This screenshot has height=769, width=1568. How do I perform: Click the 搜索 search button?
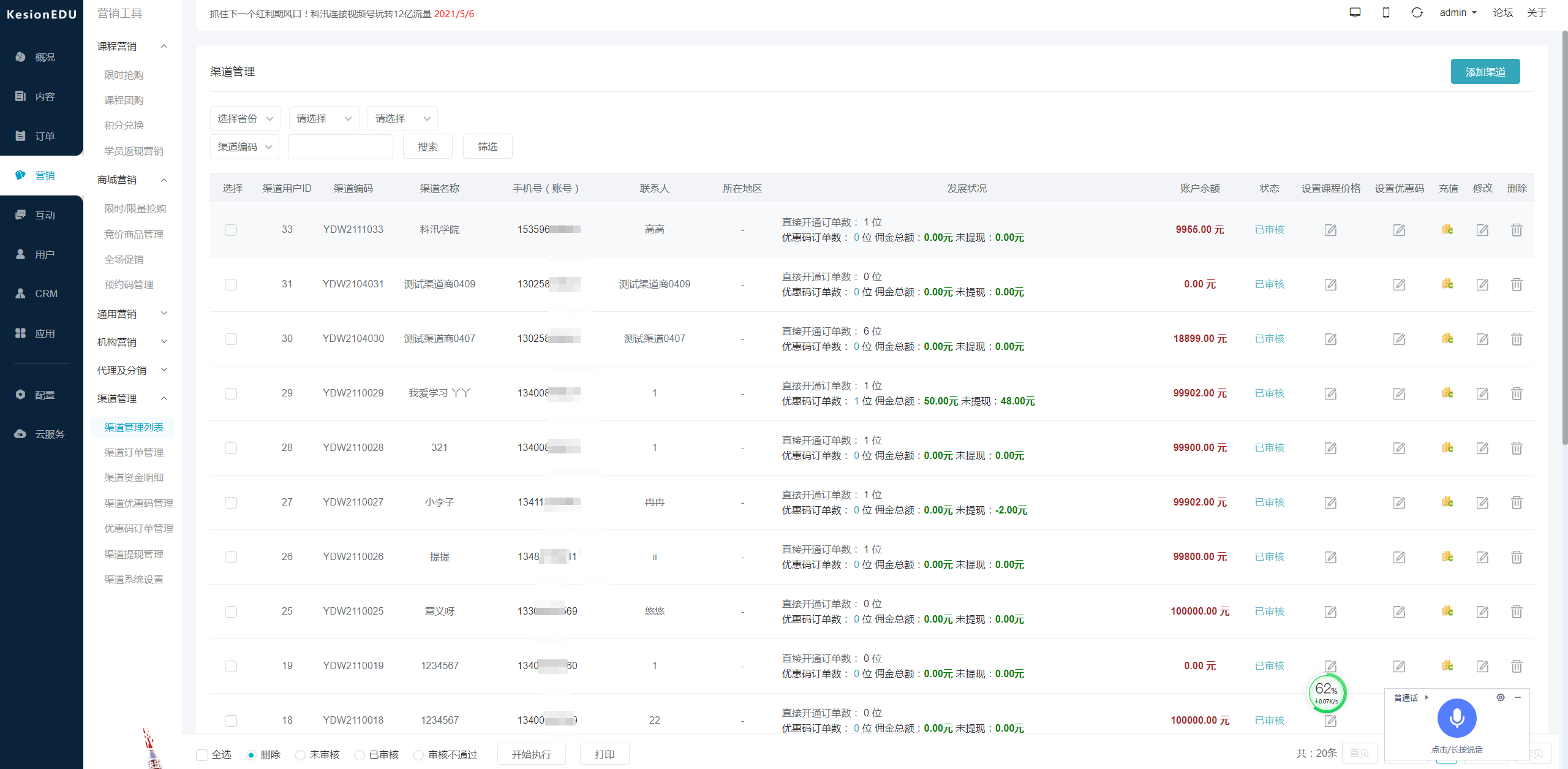coord(428,147)
